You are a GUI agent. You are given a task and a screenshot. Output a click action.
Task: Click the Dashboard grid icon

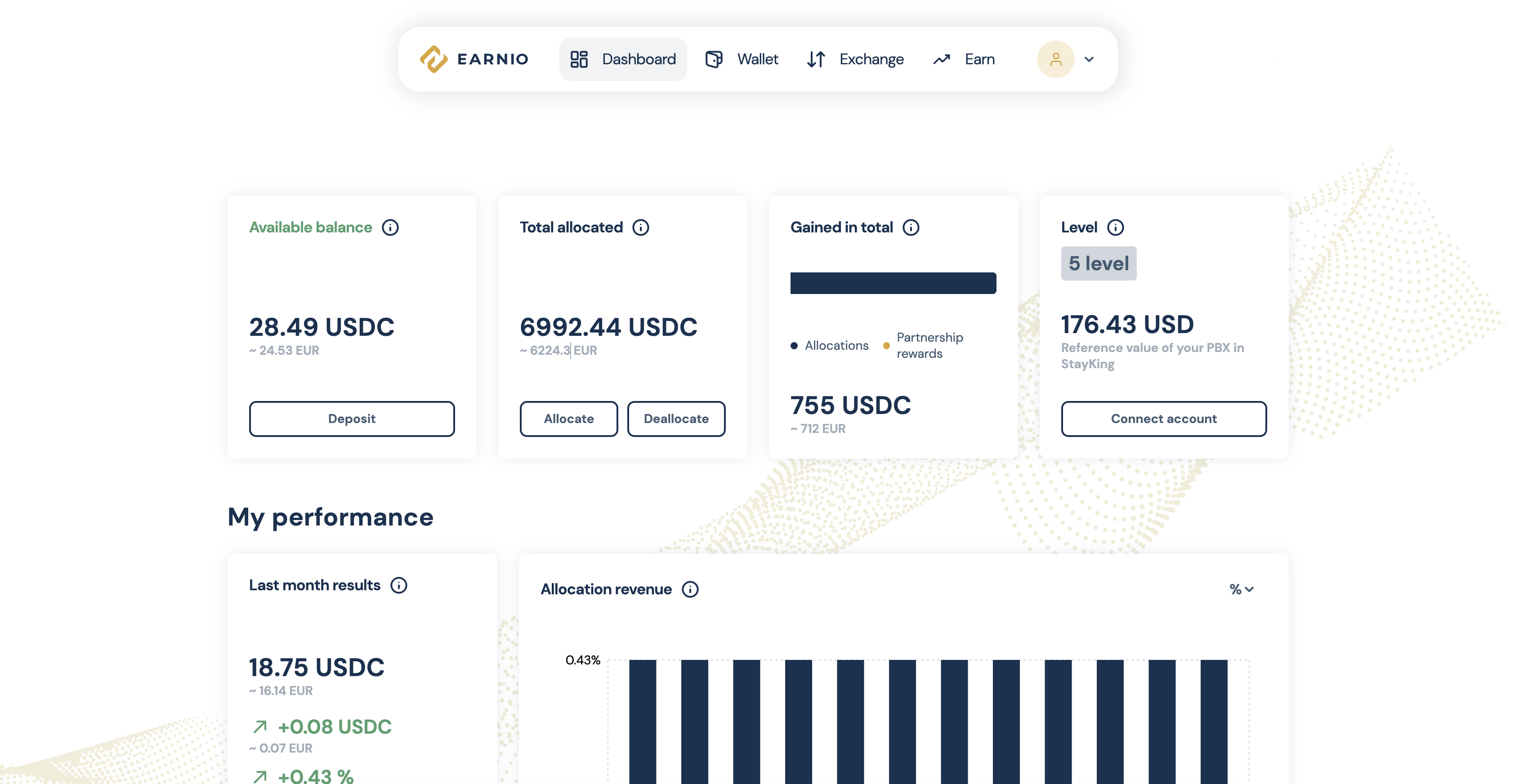[579, 59]
